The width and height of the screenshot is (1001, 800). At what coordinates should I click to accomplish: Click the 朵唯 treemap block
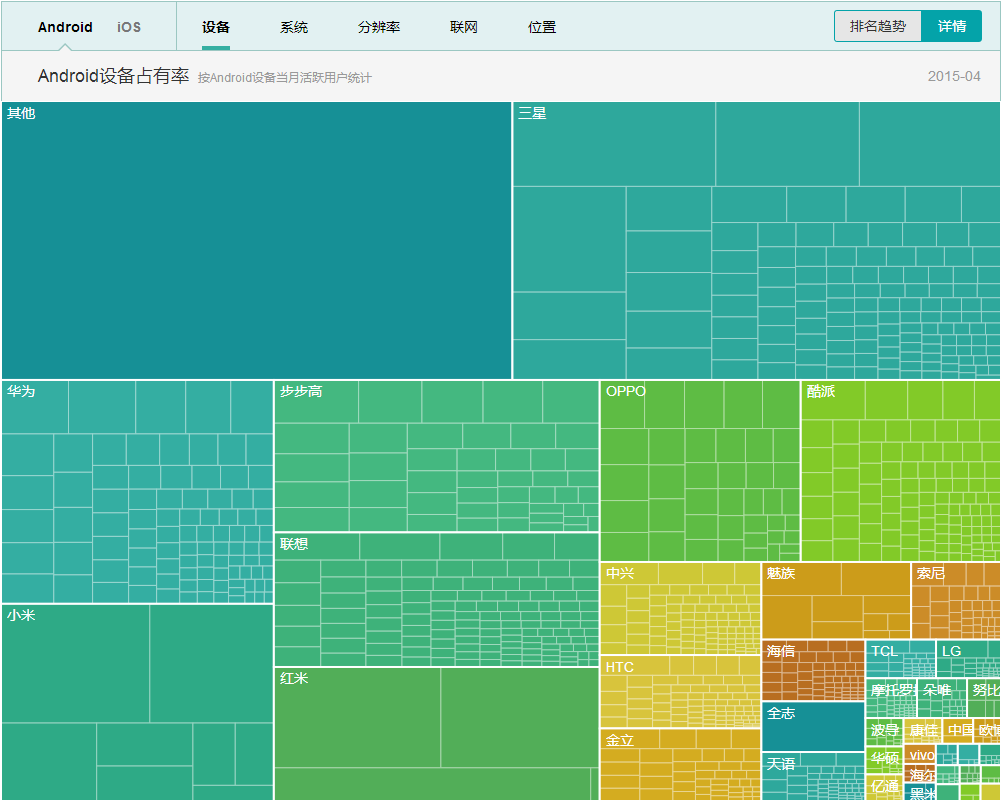click(x=942, y=698)
